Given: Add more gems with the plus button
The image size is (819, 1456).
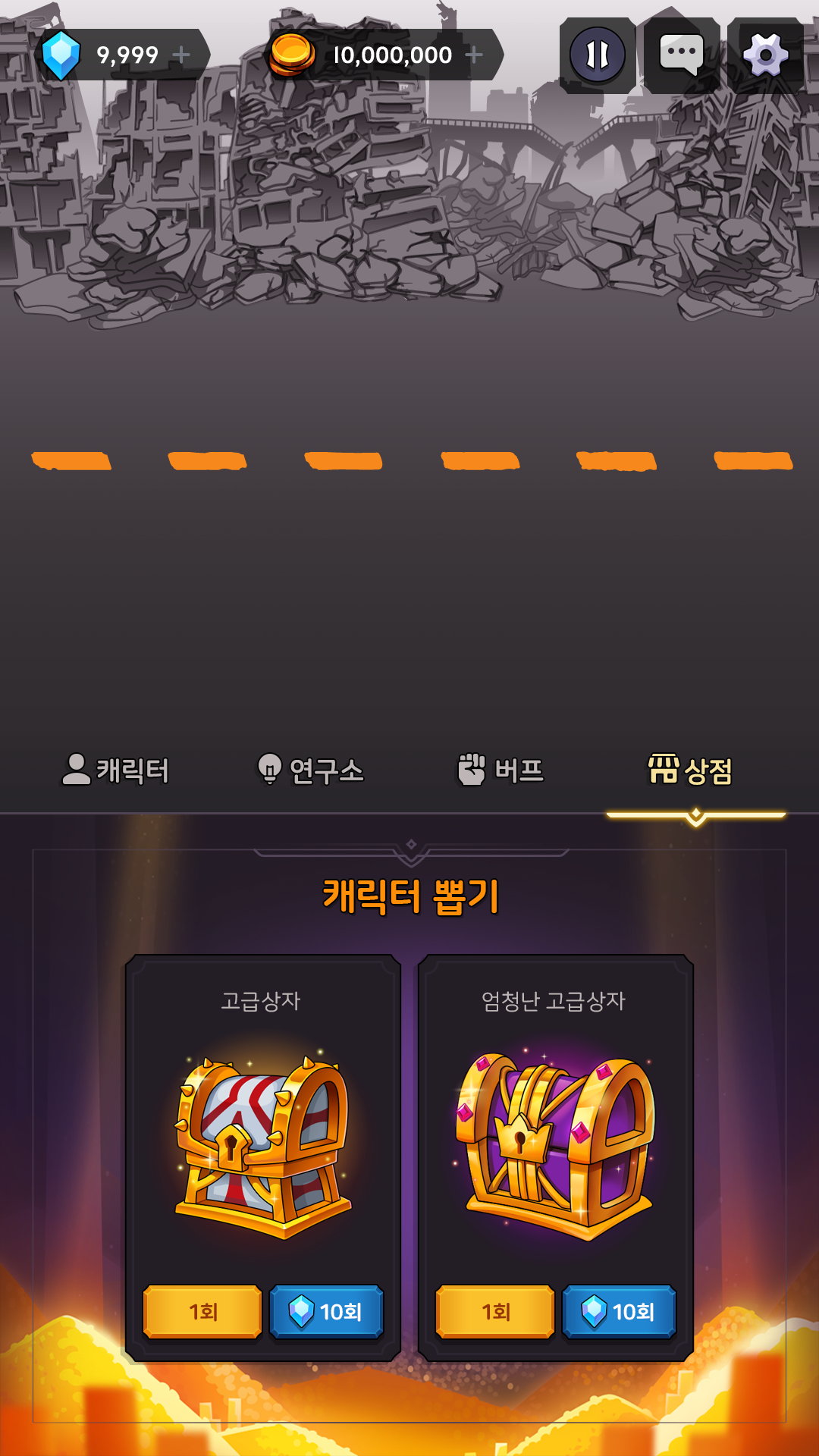Looking at the screenshot, I should click(180, 55).
